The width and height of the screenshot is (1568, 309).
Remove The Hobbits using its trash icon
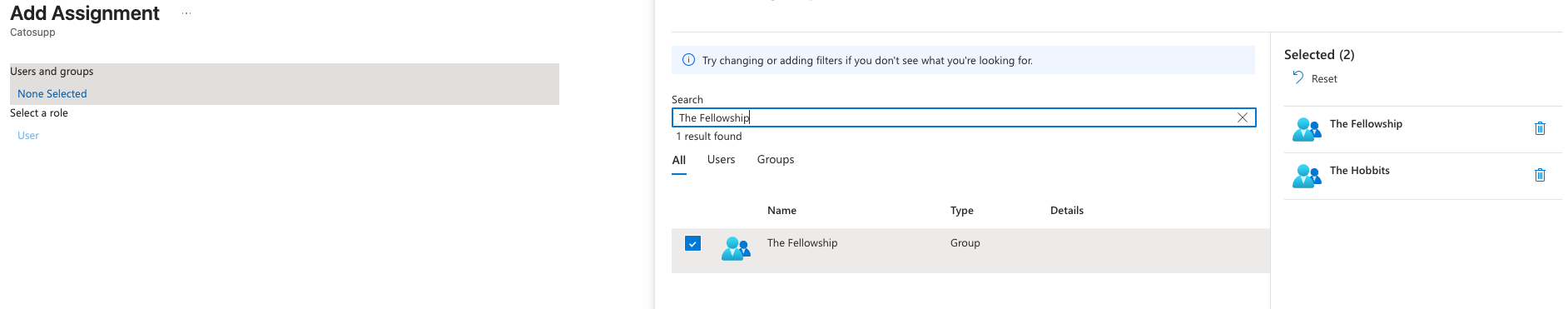point(1540,175)
